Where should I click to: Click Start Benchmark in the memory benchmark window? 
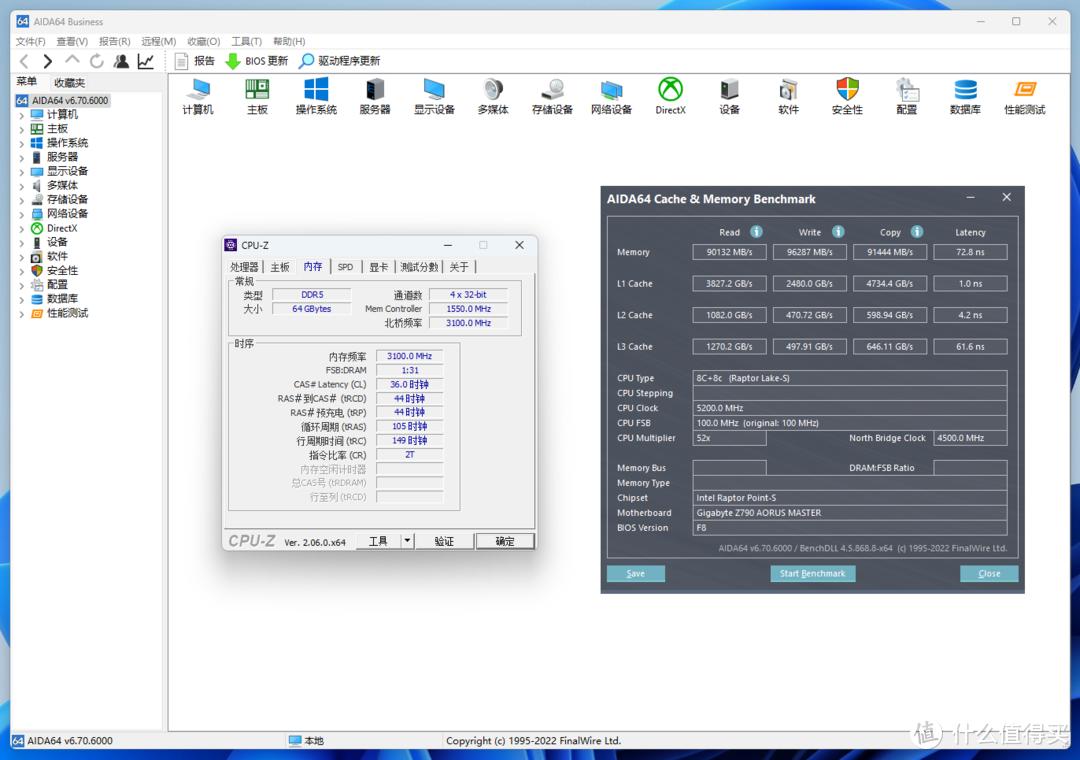(x=813, y=573)
